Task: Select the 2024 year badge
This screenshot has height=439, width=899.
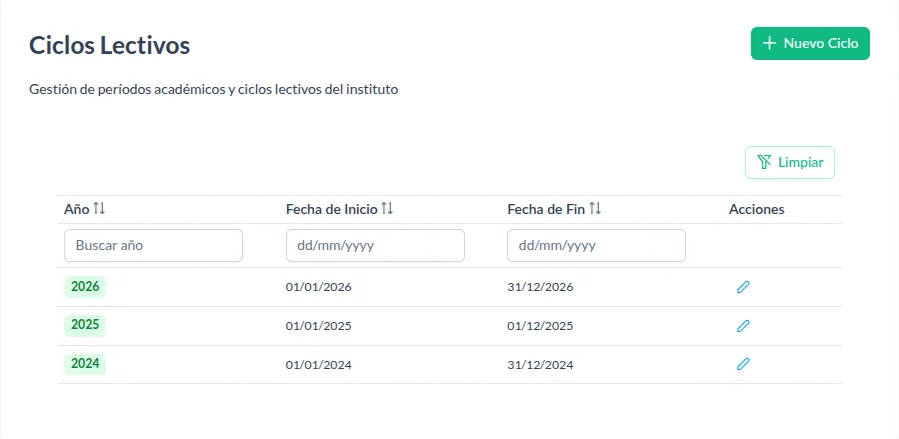Action: click(x=85, y=365)
